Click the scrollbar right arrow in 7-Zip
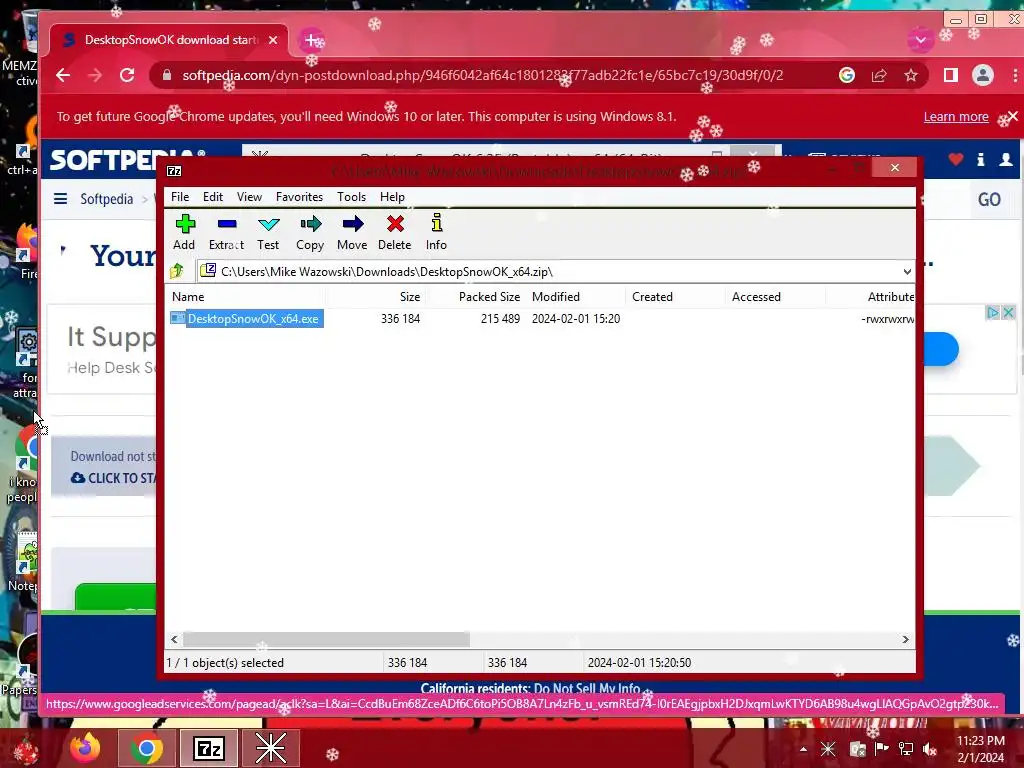Image resolution: width=1024 pixels, height=768 pixels. click(906, 639)
